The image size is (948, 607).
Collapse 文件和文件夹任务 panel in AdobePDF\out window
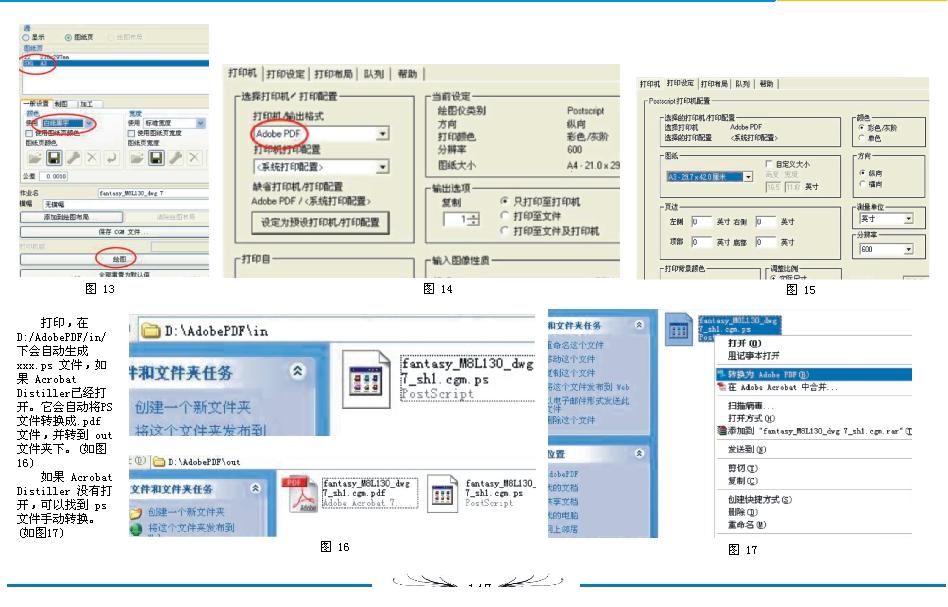click(x=255, y=488)
